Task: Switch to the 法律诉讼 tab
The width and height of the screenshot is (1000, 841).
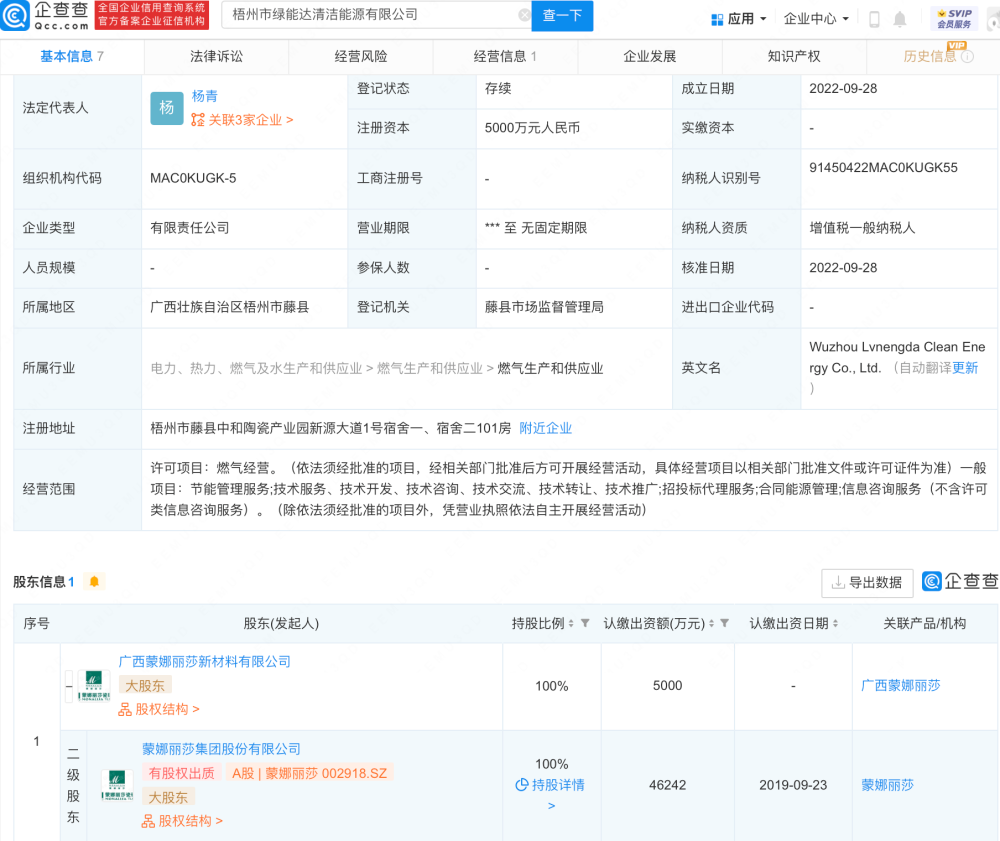Action: [216, 57]
